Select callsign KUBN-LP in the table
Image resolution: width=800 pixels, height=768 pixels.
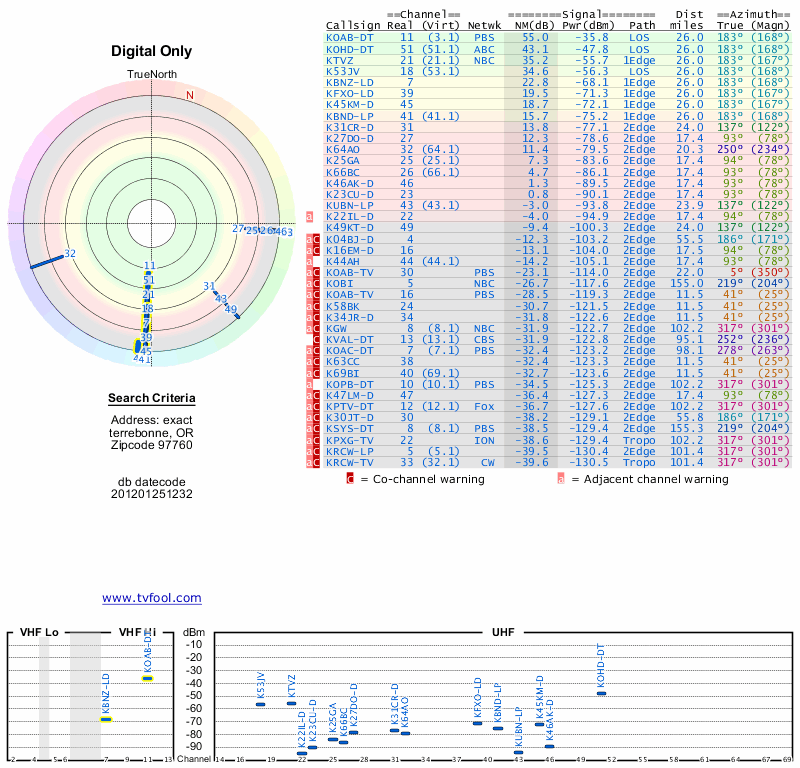pos(350,206)
